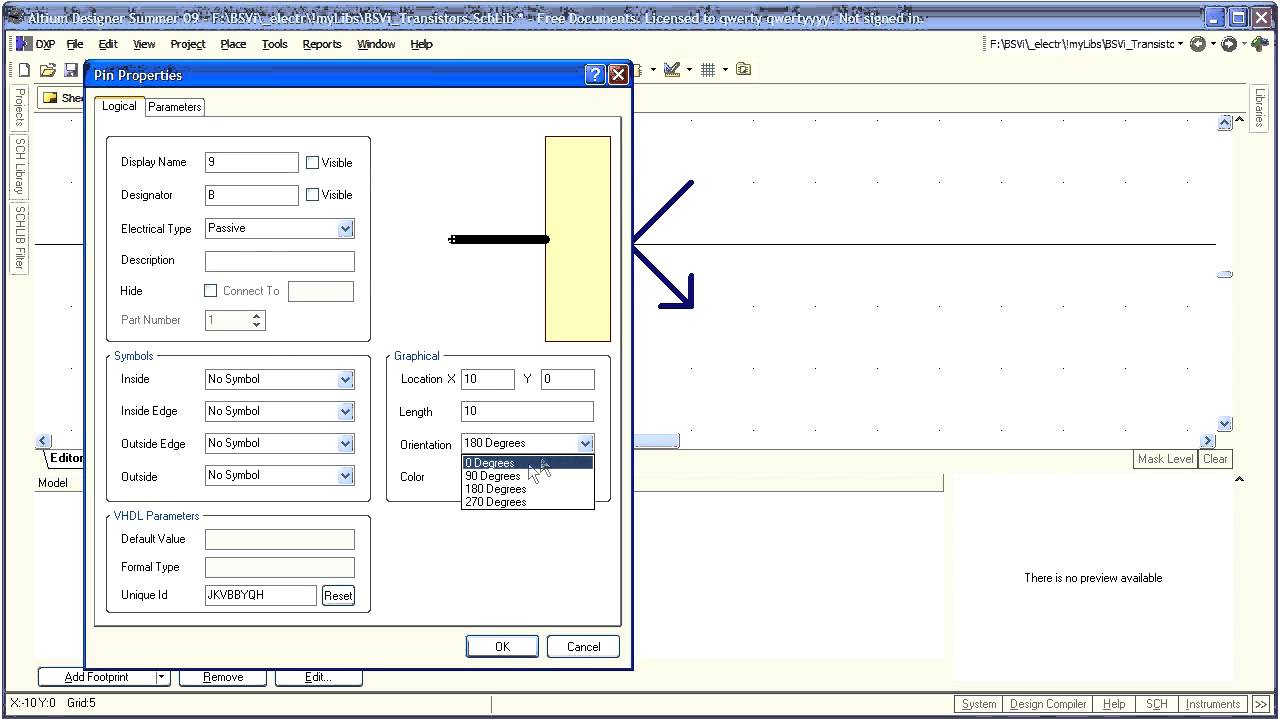
Task: Toggle Designator Visible checkbox
Action: click(312, 195)
